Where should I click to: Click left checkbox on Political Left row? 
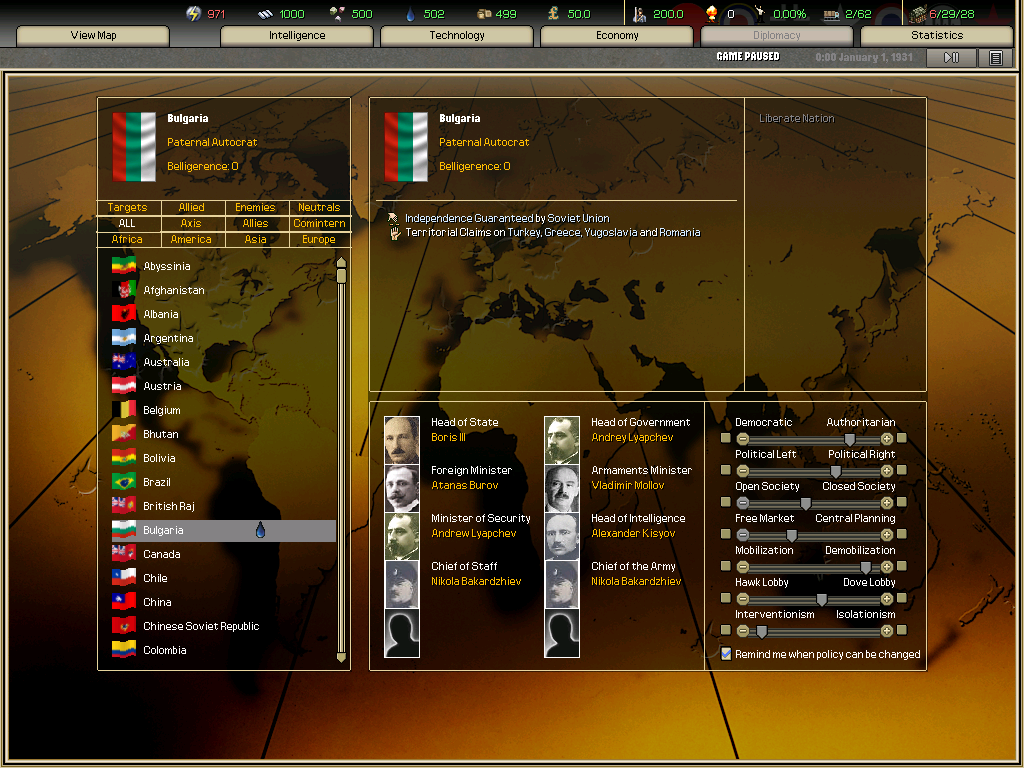(726, 470)
